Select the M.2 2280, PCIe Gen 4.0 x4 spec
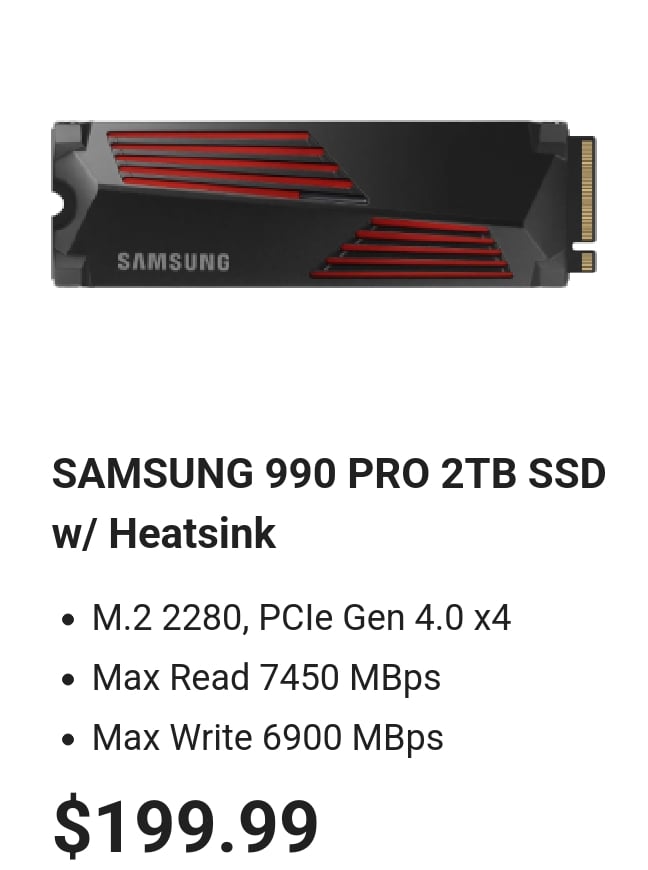 (x=301, y=618)
